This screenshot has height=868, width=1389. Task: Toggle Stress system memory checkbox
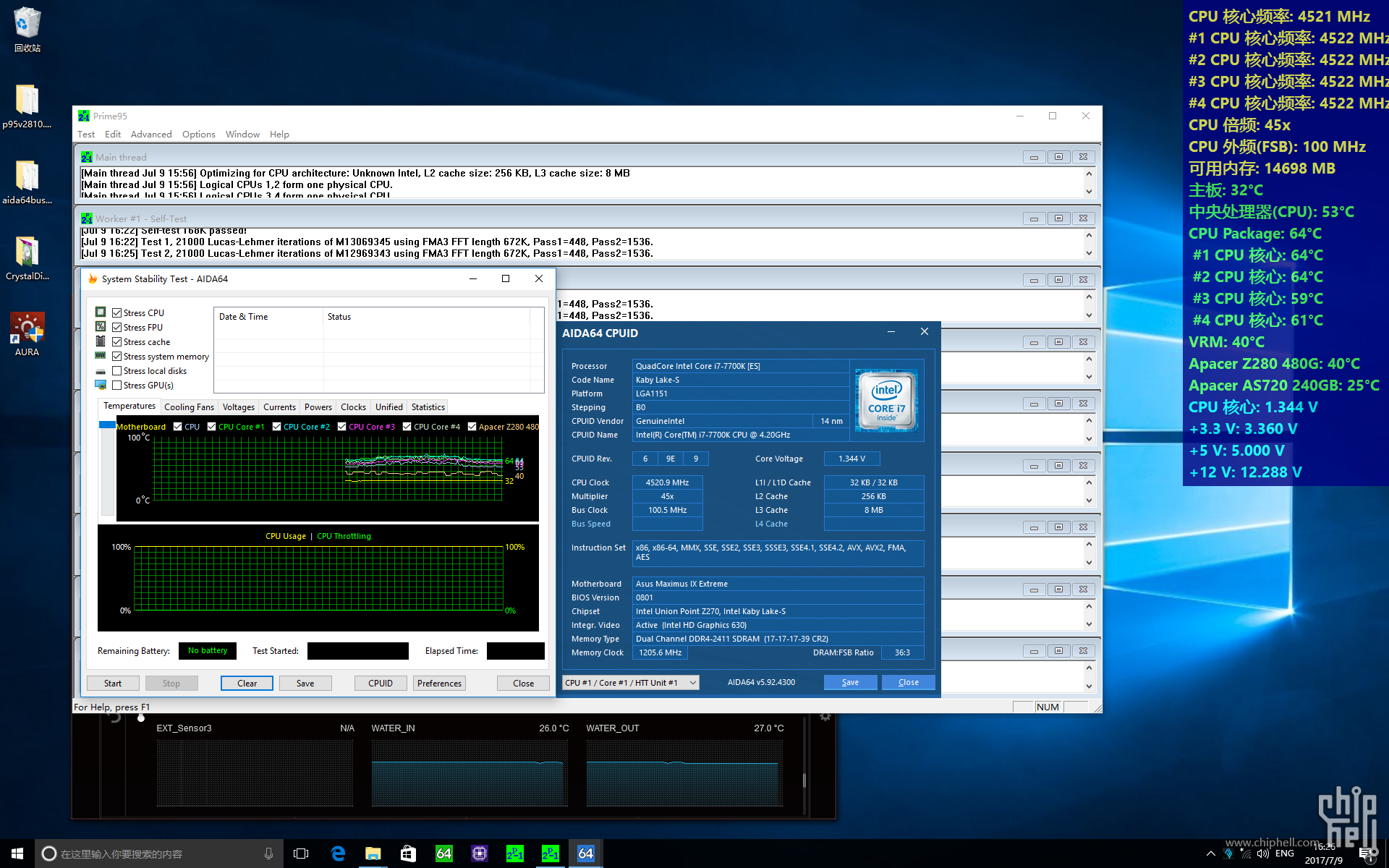tap(116, 356)
